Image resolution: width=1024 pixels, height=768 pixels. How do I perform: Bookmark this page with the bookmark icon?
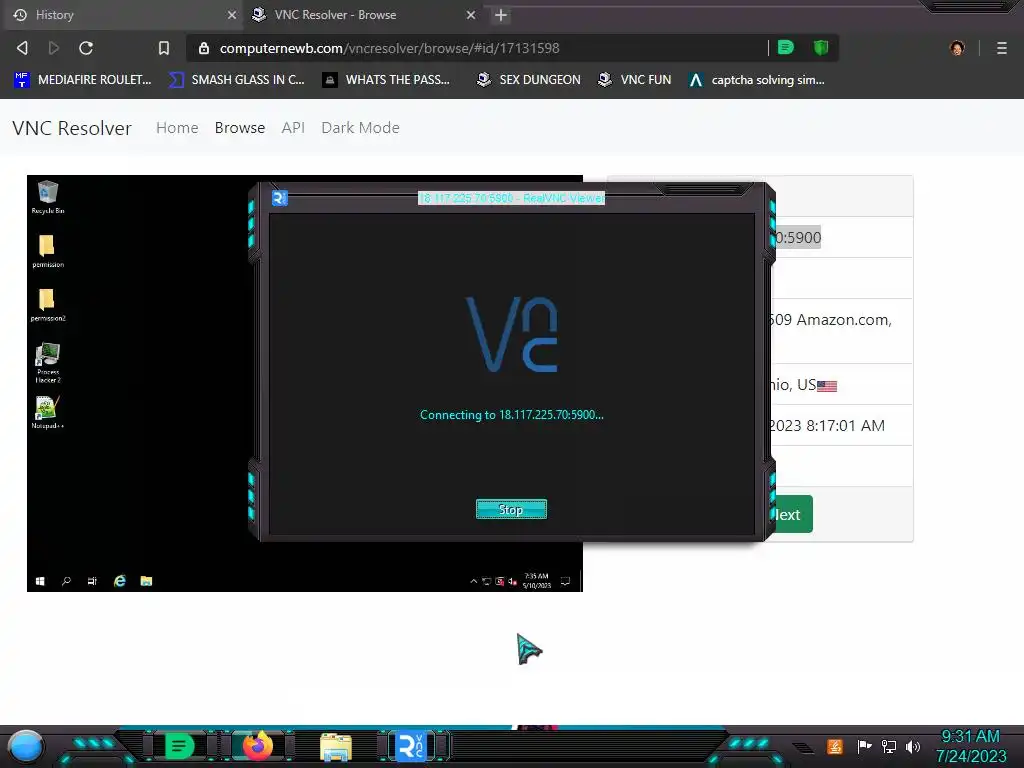point(164,48)
